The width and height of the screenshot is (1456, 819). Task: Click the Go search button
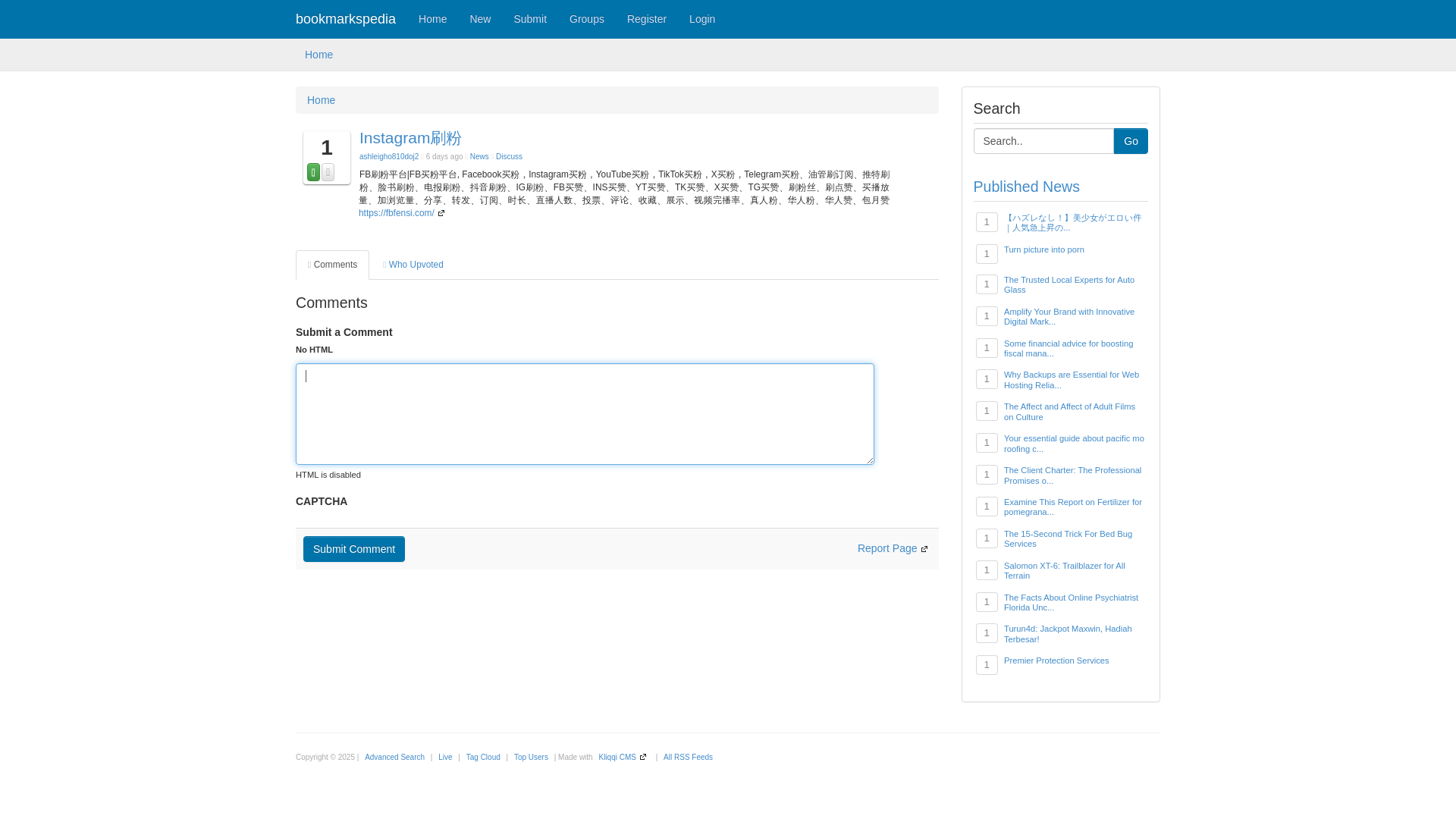pos(1130,141)
